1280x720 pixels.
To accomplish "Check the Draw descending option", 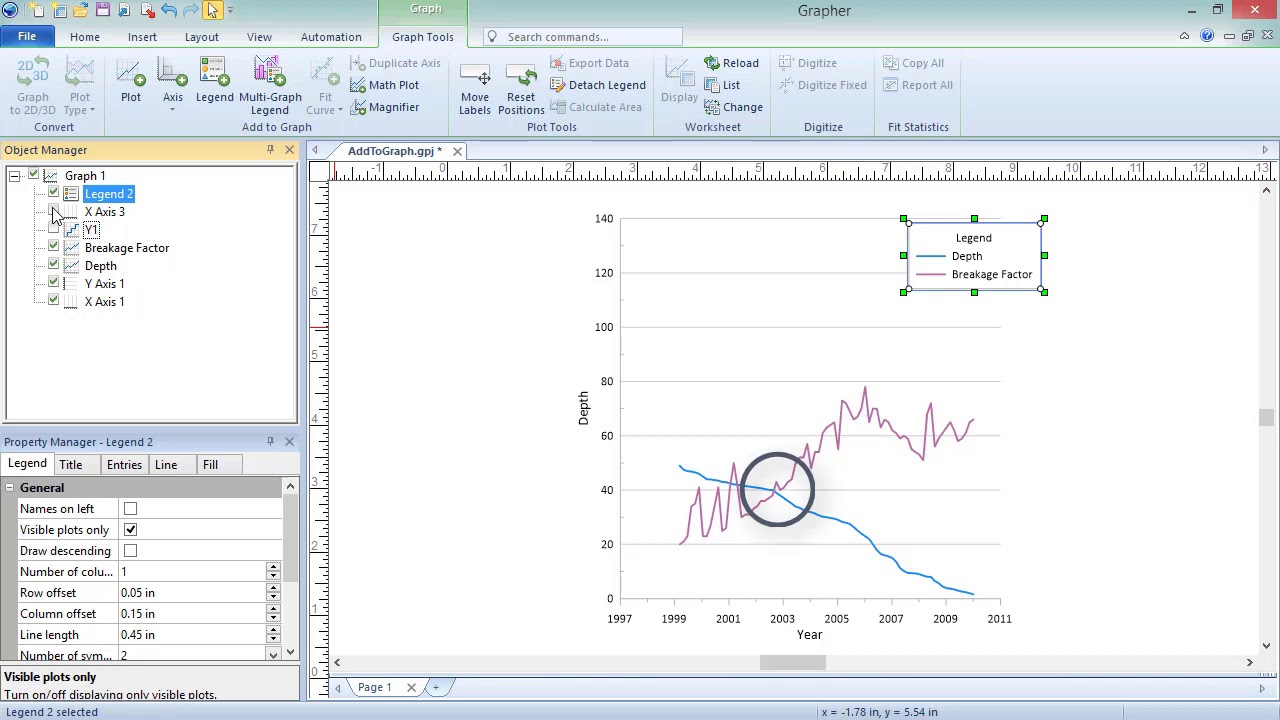I will click(130, 551).
